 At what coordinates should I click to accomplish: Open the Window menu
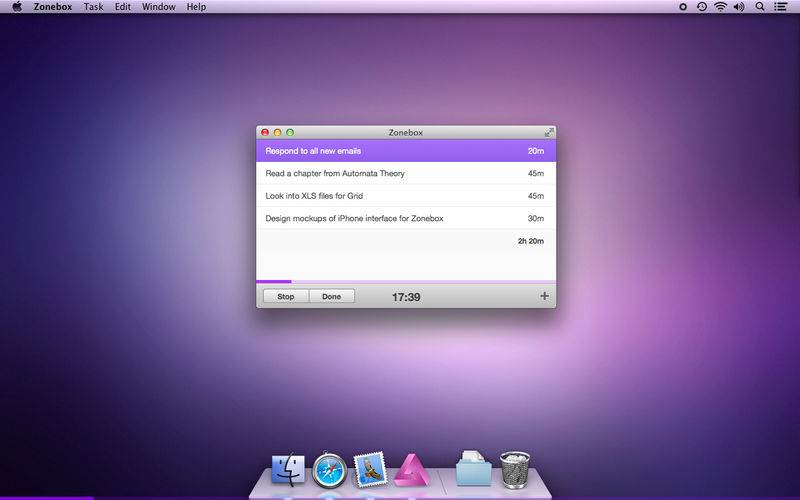pos(159,7)
